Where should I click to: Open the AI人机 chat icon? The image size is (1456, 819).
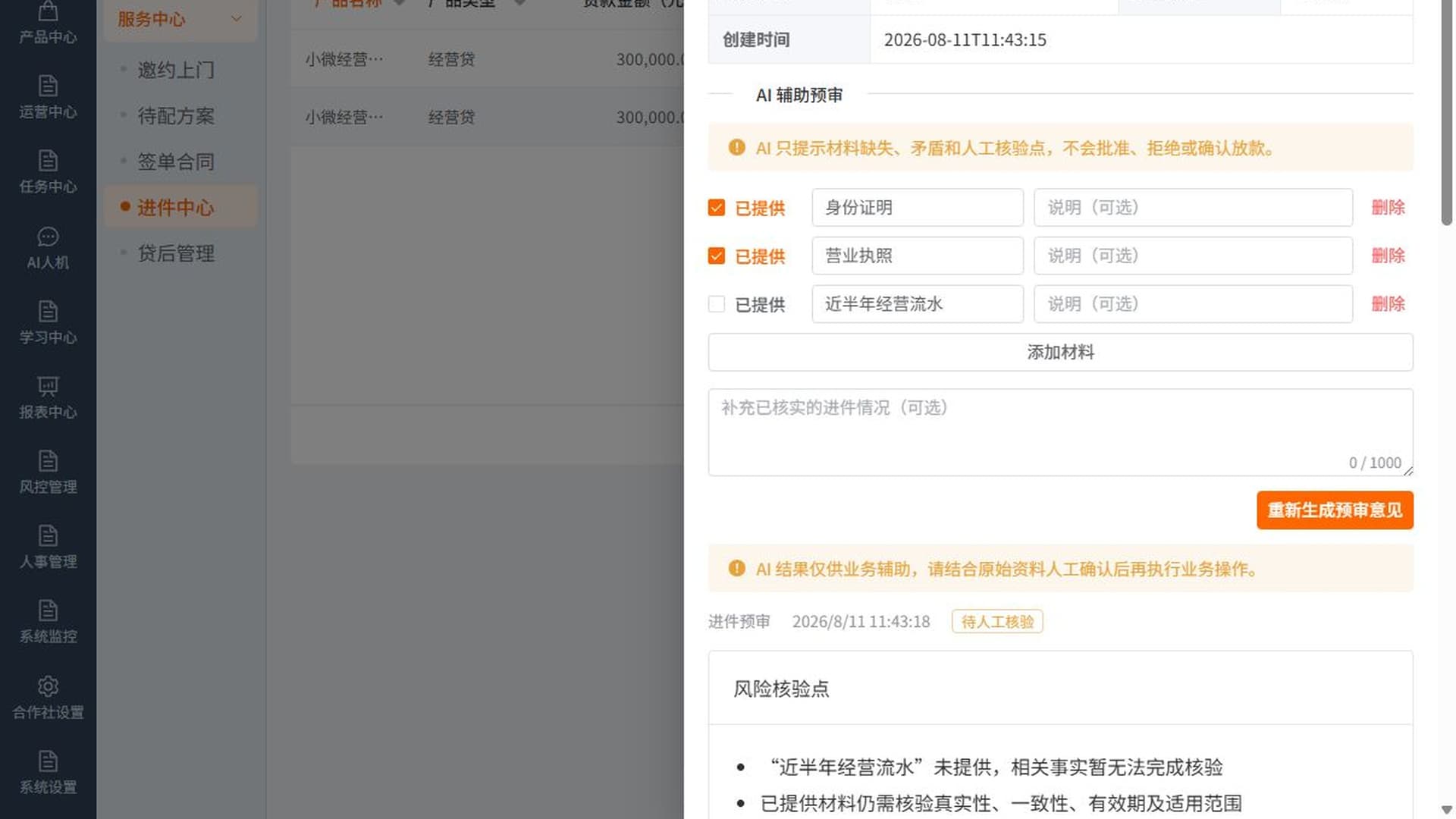click(x=48, y=237)
